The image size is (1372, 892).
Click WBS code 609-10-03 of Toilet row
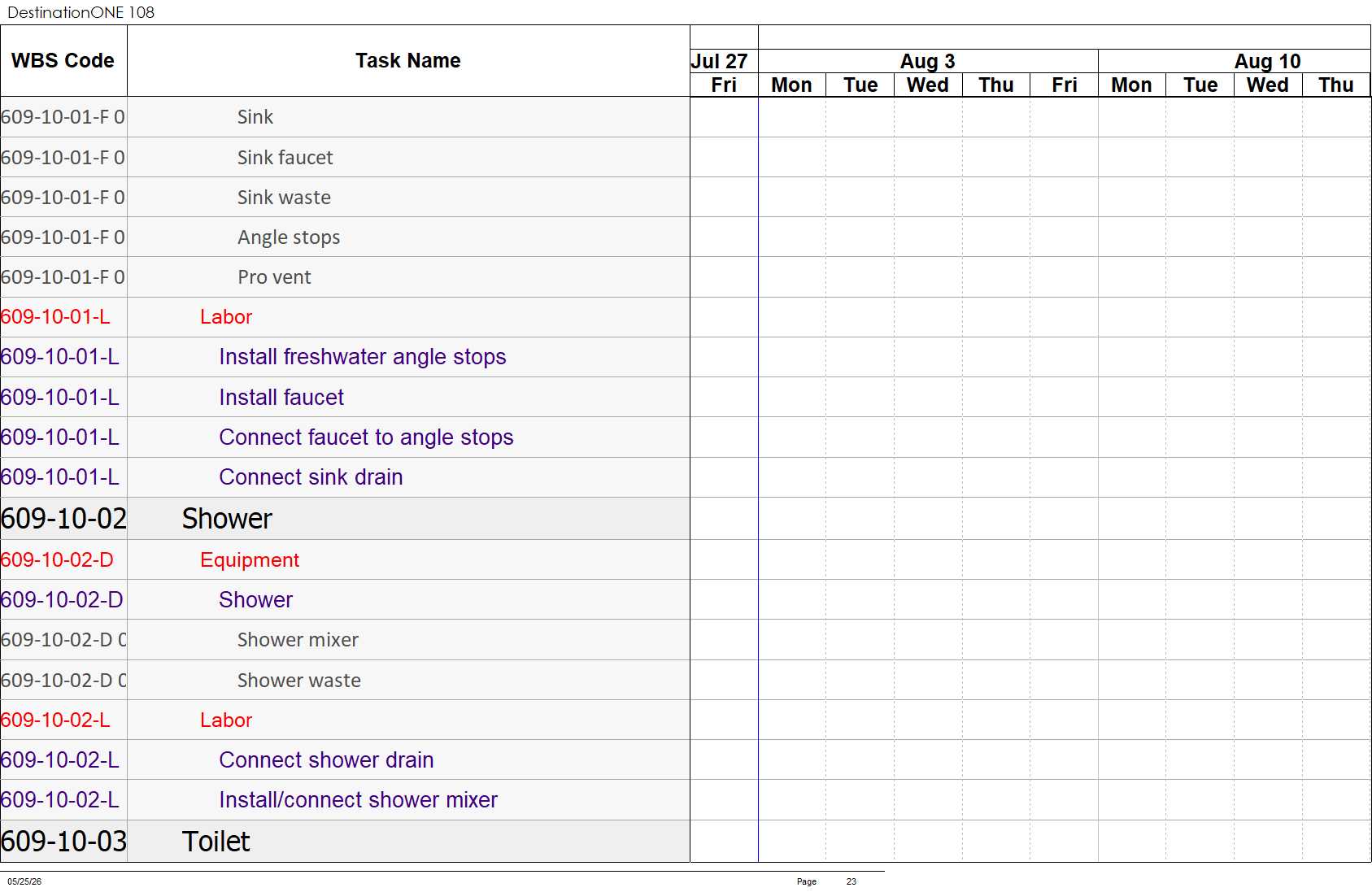pyautogui.click(x=63, y=842)
